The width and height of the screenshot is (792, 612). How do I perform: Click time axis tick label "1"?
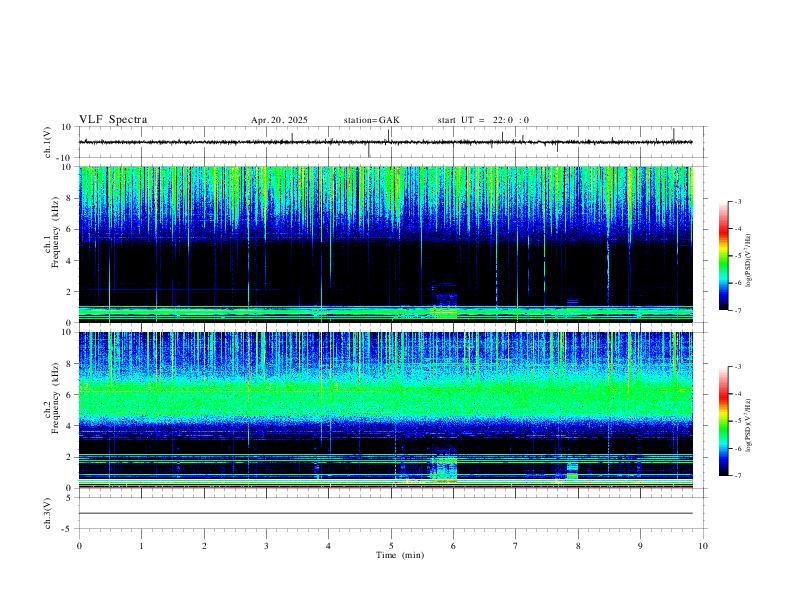tap(141, 546)
